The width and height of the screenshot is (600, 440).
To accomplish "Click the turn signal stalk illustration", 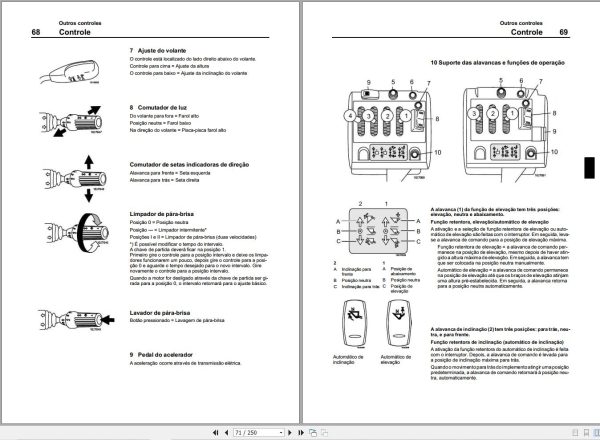I will [x=75, y=179].
